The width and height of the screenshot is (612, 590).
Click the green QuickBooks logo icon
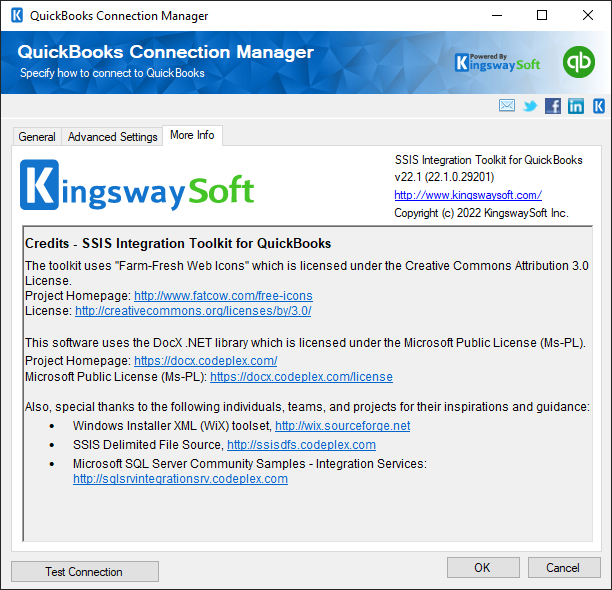coord(579,62)
